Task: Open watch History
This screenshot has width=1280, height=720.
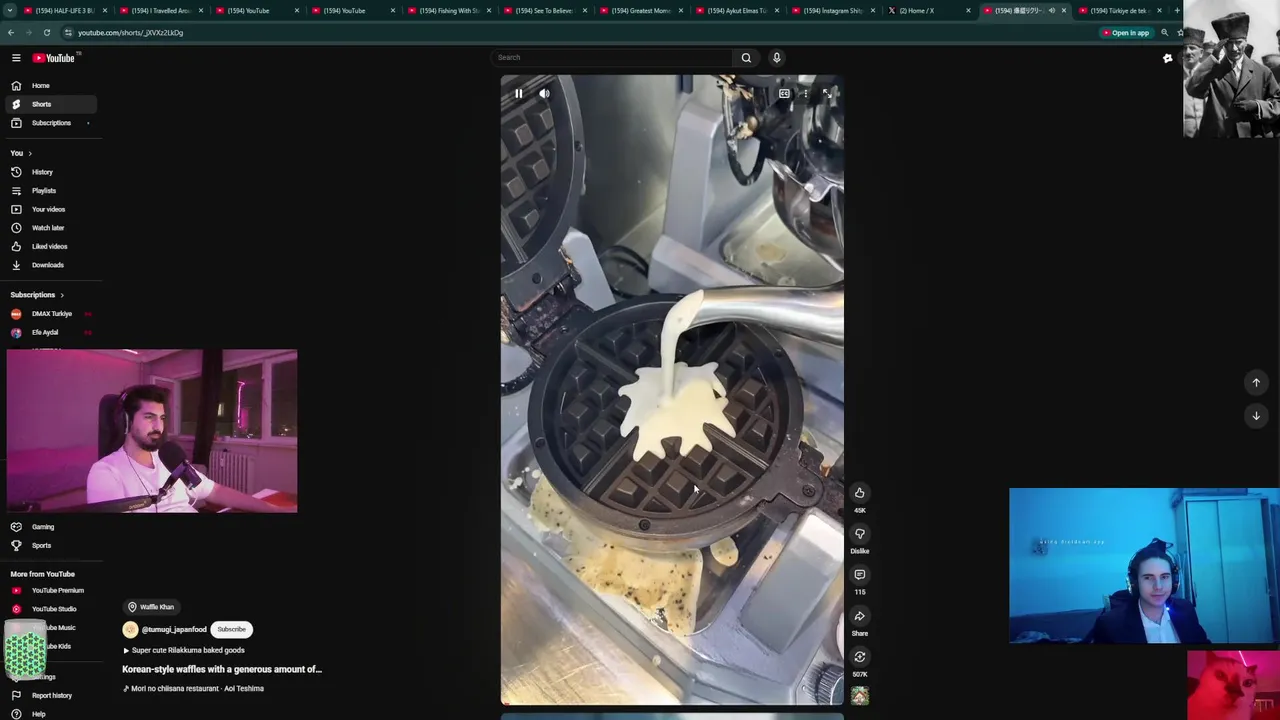Action: (x=49, y=172)
